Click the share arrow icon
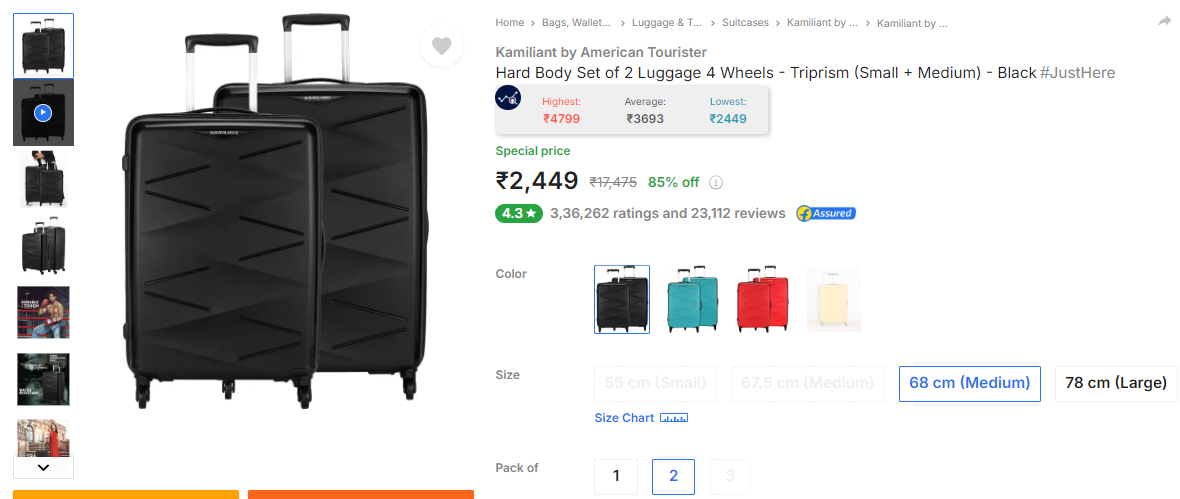Image resolution: width=1180 pixels, height=499 pixels. pos(1165,22)
